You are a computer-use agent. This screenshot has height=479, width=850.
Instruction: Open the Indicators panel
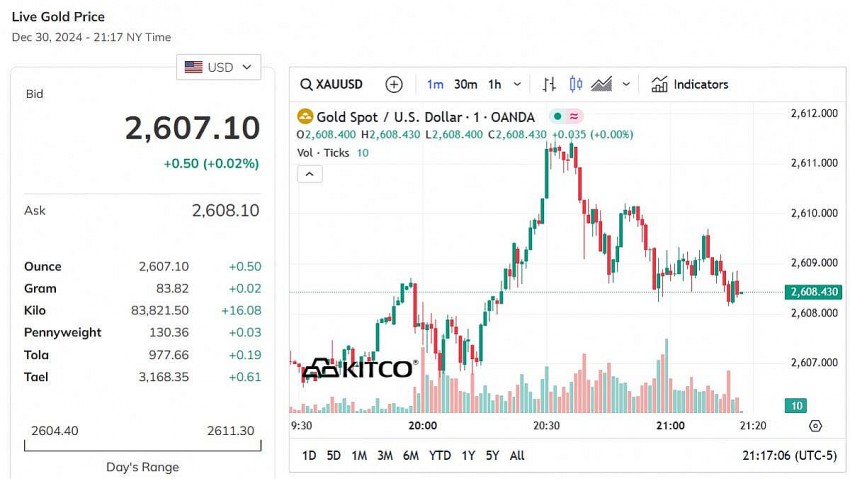pos(690,85)
